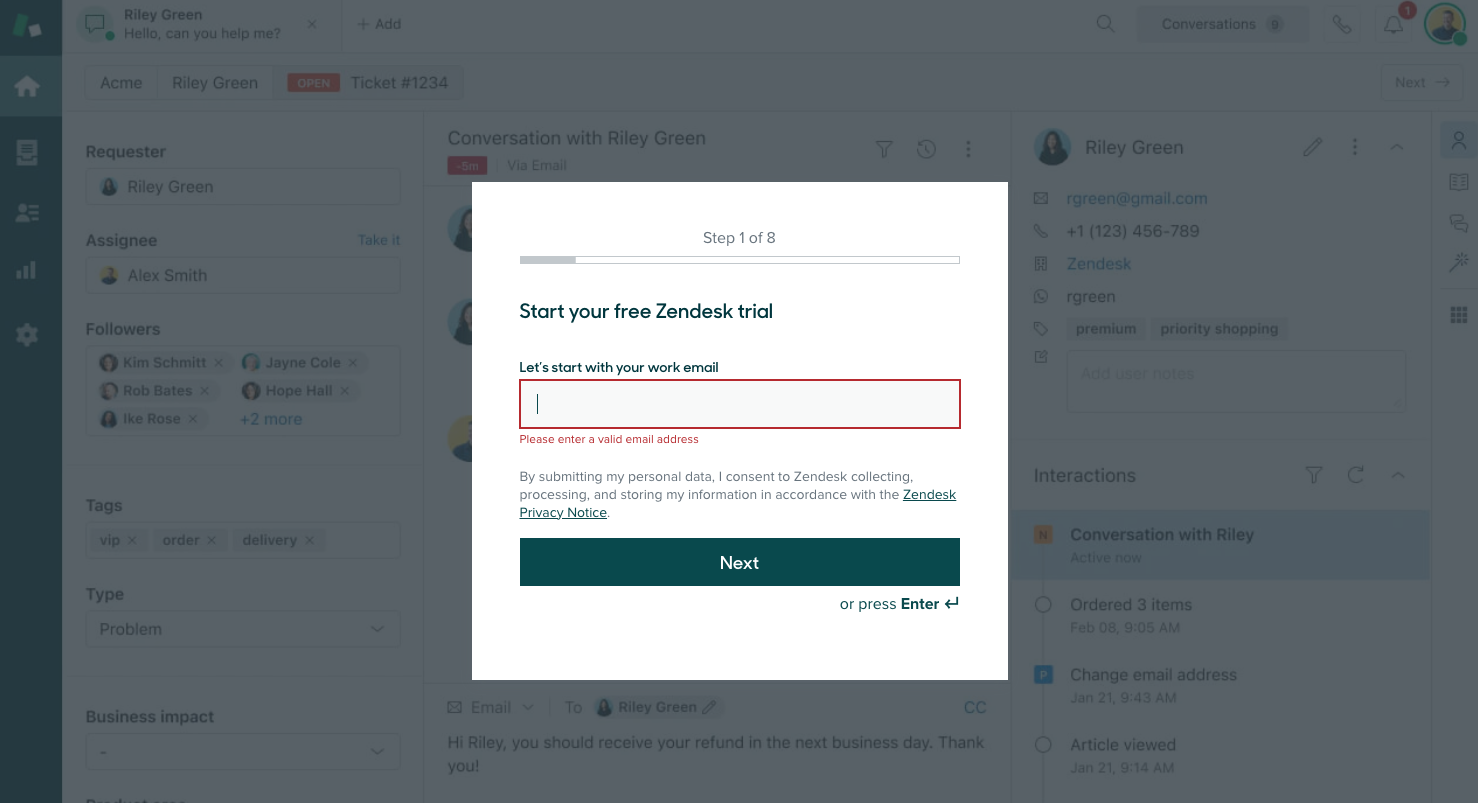Viewport: 1478px width, 803px height.
Task: Click the Add tab button
Action: point(379,24)
